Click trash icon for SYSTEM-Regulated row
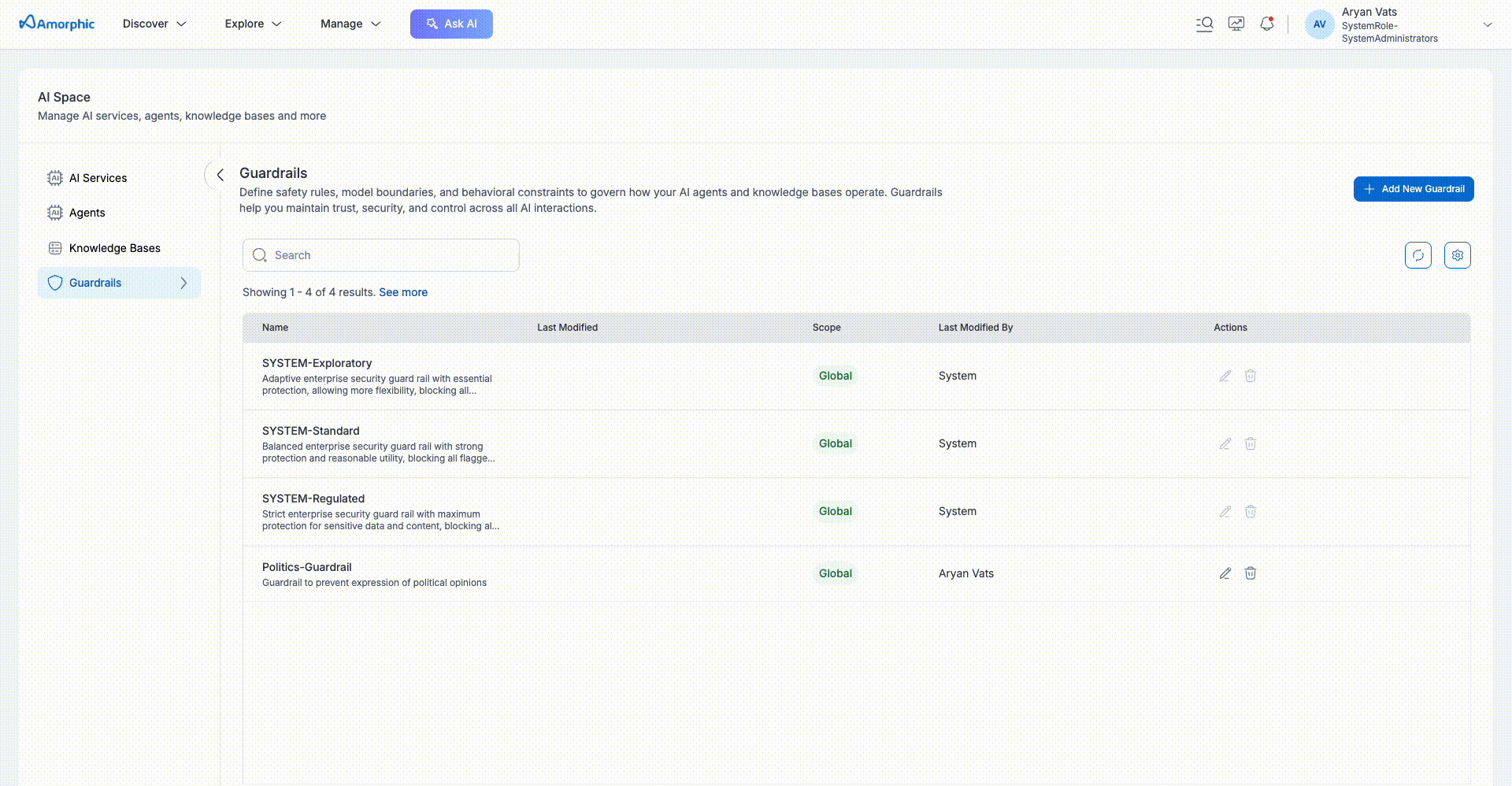 [x=1250, y=512]
